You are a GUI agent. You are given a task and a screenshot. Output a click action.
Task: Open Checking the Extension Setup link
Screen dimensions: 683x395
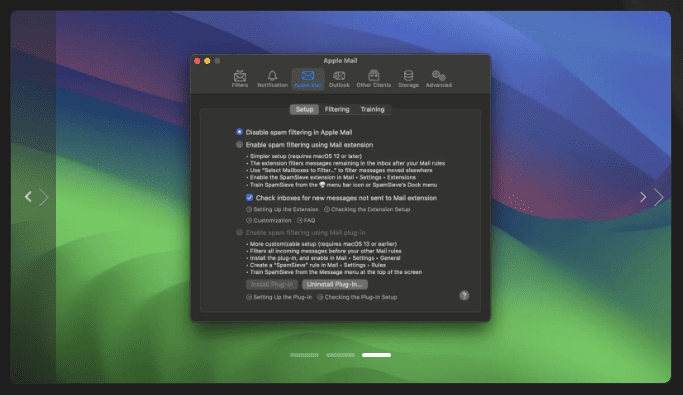(x=367, y=209)
